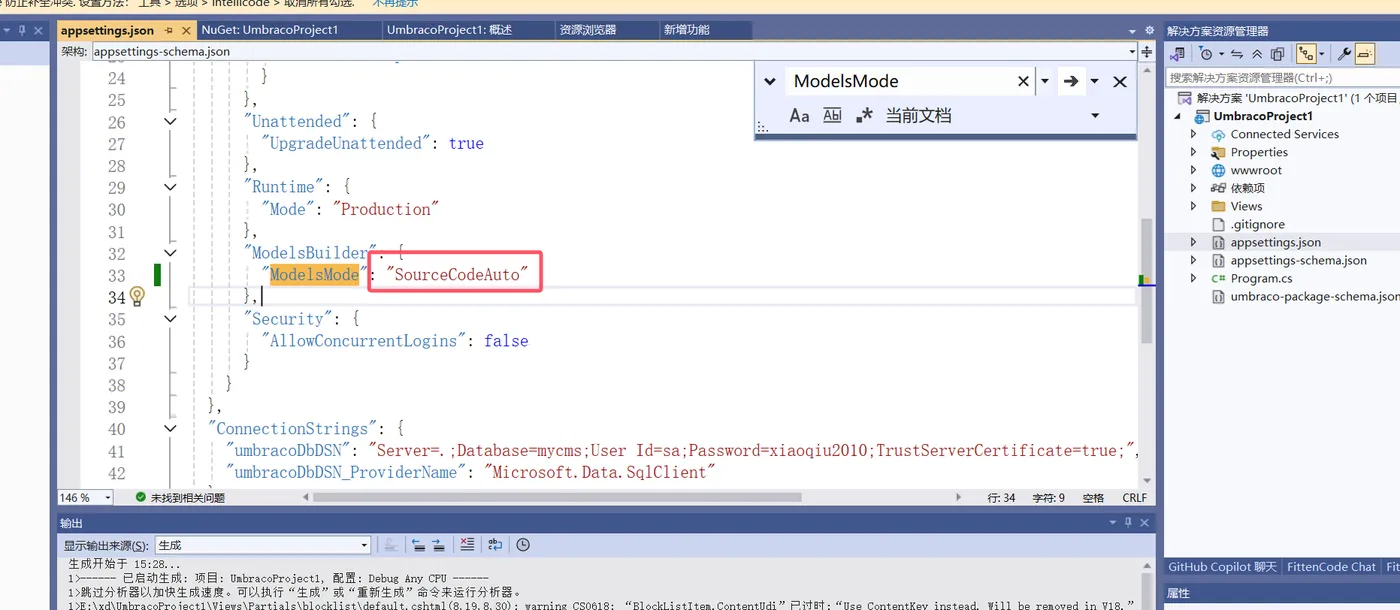Click show all files icon
Screen dimensions: 1400x610
pos(1277,54)
